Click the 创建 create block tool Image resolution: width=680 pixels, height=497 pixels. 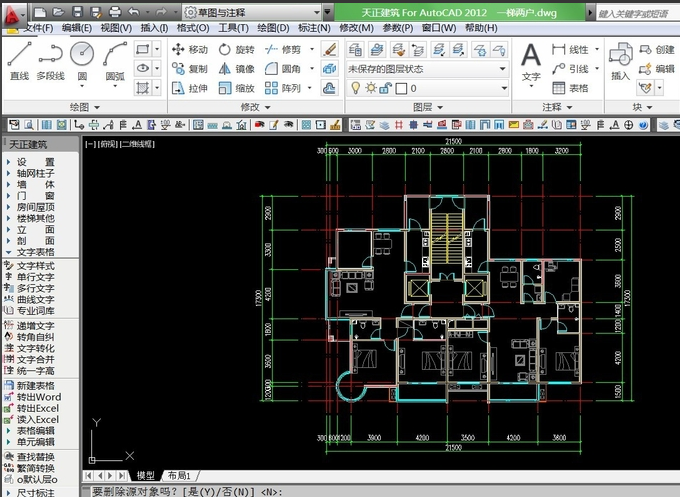pyautogui.click(x=657, y=49)
